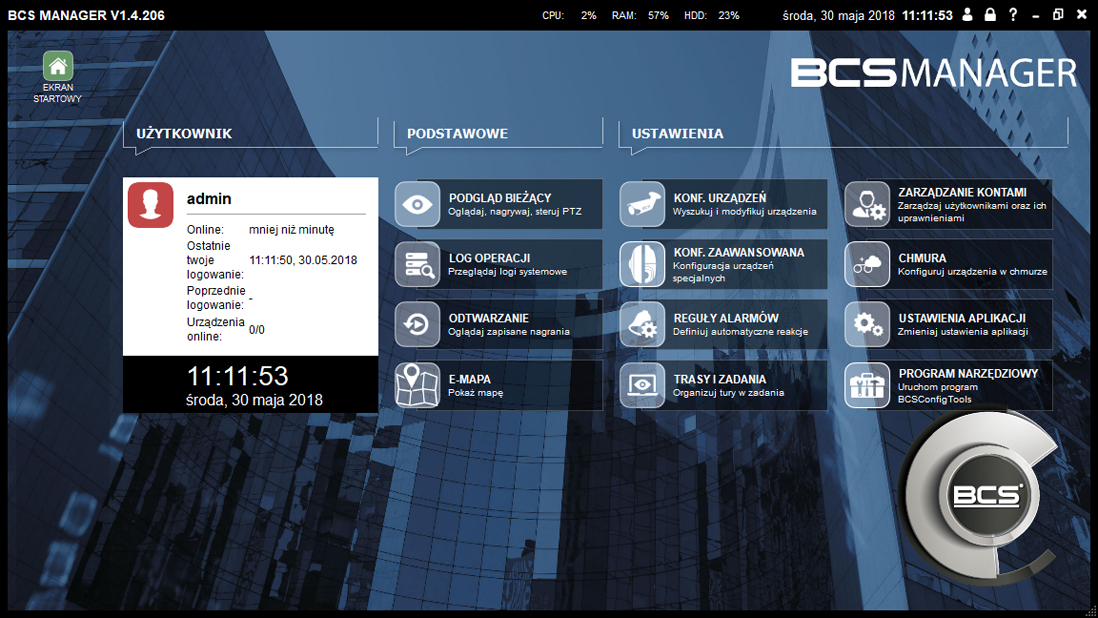Click the Log Operacji search-list icon
The width and height of the screenshot is (1098, 618).
(417, 265)
